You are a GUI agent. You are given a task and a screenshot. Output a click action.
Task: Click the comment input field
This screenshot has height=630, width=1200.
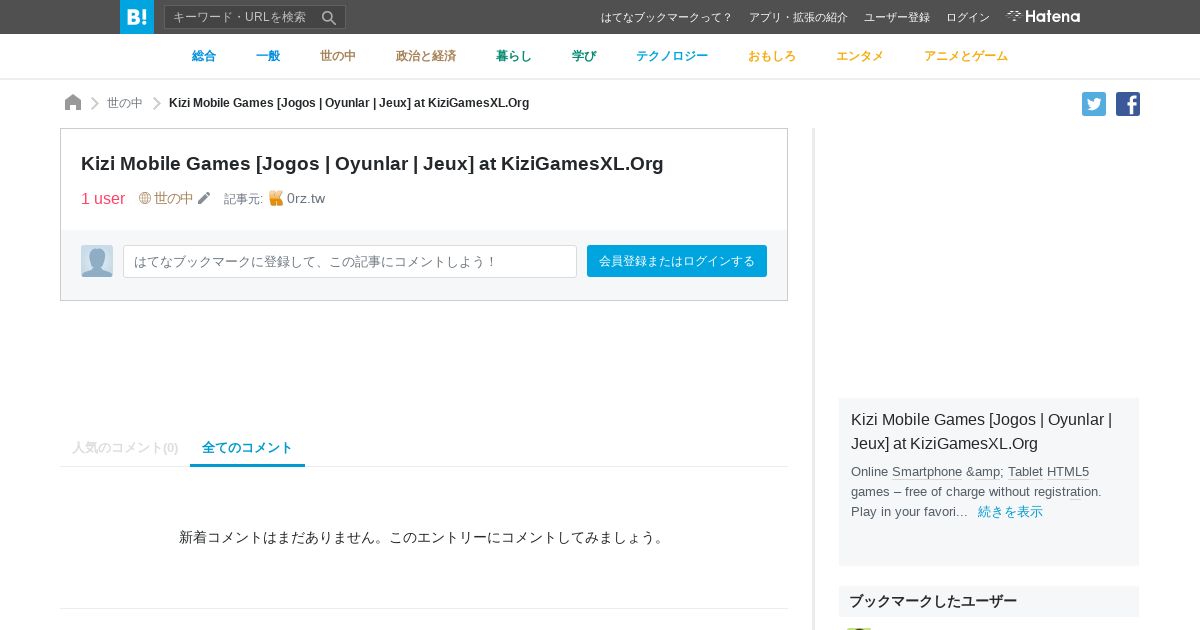click(x=350, y=261)
